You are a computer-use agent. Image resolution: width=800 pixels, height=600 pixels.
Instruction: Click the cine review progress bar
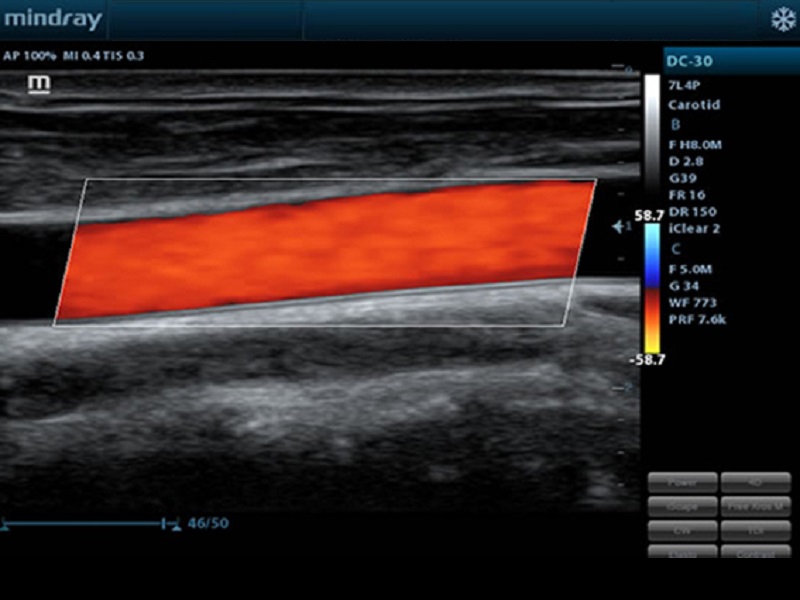point(90,522)
